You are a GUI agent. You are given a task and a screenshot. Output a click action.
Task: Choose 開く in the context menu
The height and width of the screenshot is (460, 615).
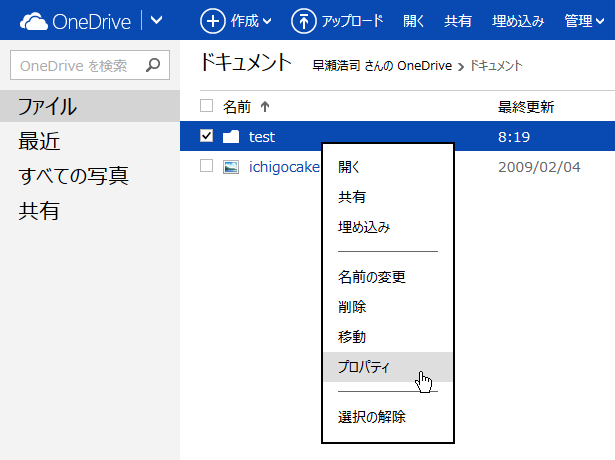tap(388, 167)
